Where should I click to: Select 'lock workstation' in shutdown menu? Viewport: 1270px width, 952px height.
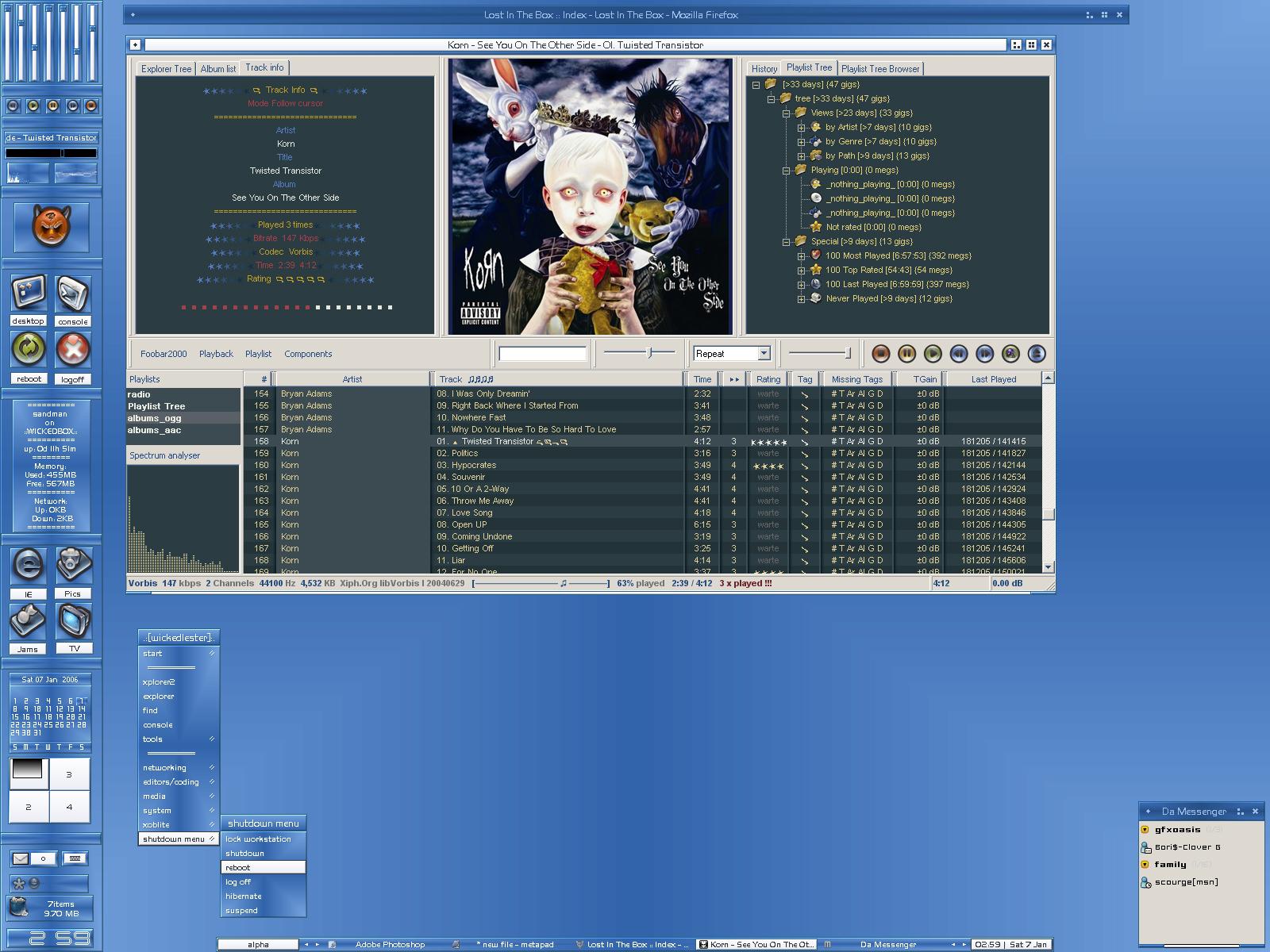(263, 839)
